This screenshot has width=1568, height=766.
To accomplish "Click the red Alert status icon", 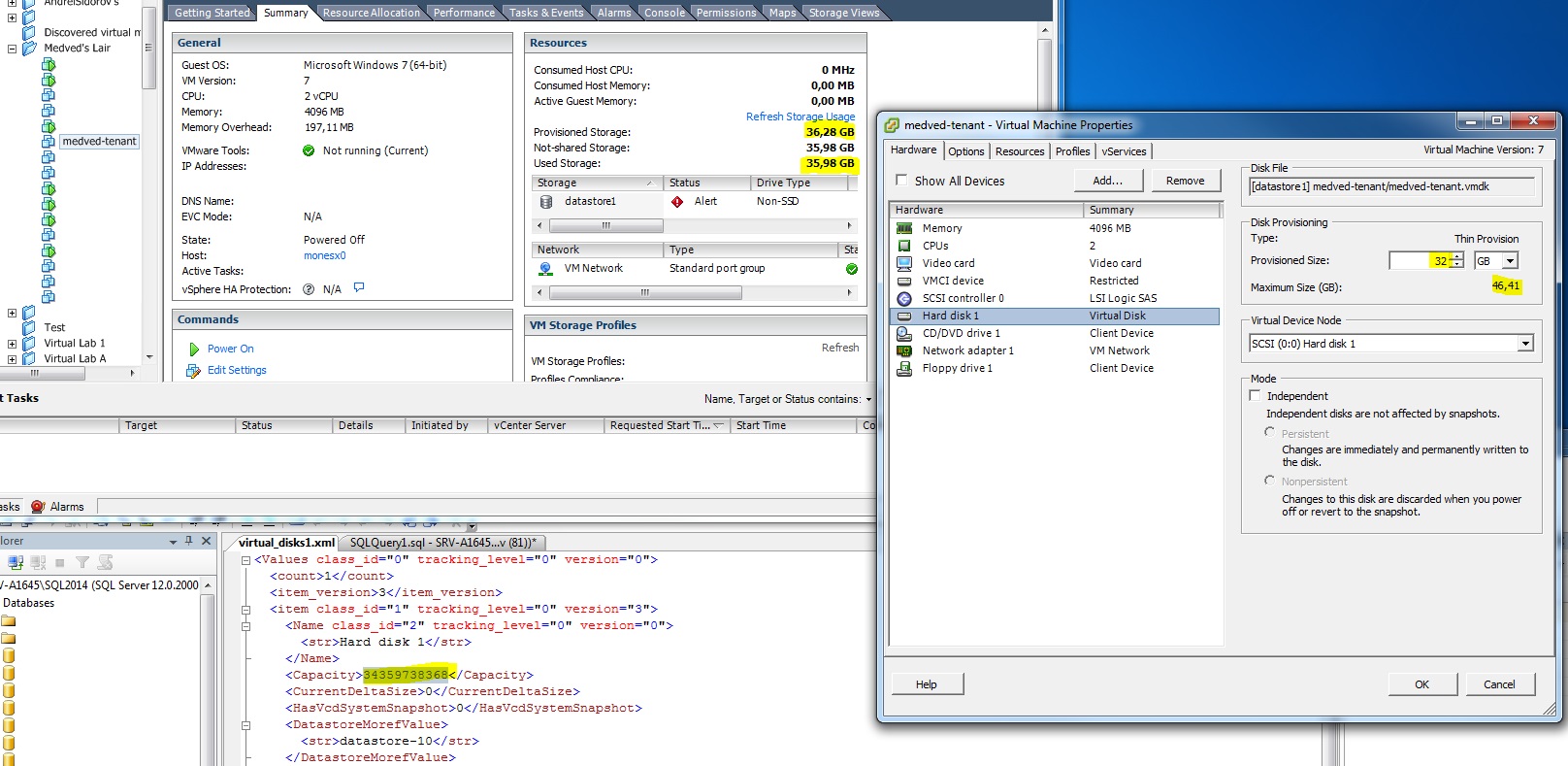I will coord(677,202).
